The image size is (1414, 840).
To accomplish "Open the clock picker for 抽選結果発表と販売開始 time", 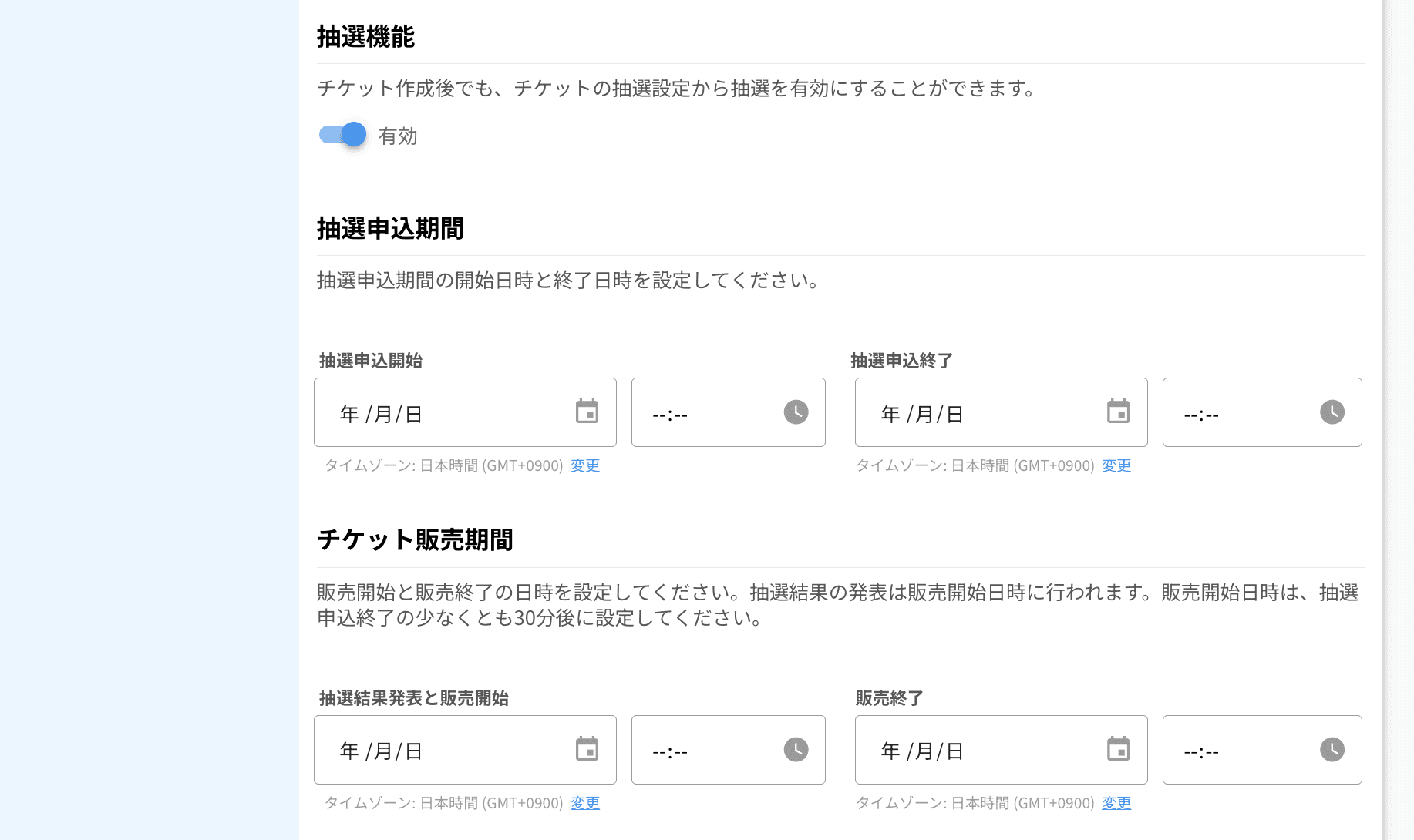I will coord(796,749).
